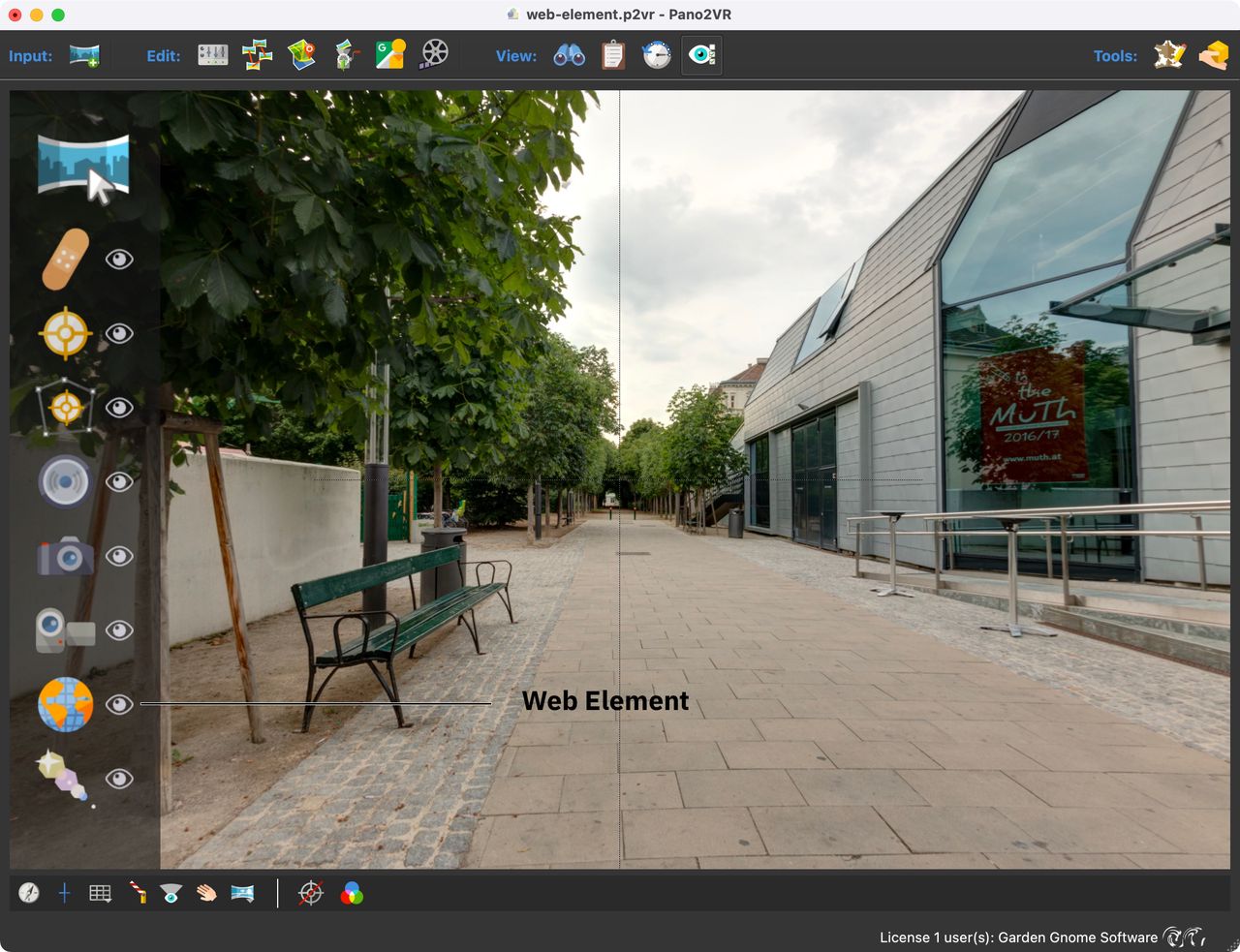Screen dimensions: 1240x952
Task: Hide Patch elements with eye toggle
Action: pyautogui.click(x=119, y=260)
